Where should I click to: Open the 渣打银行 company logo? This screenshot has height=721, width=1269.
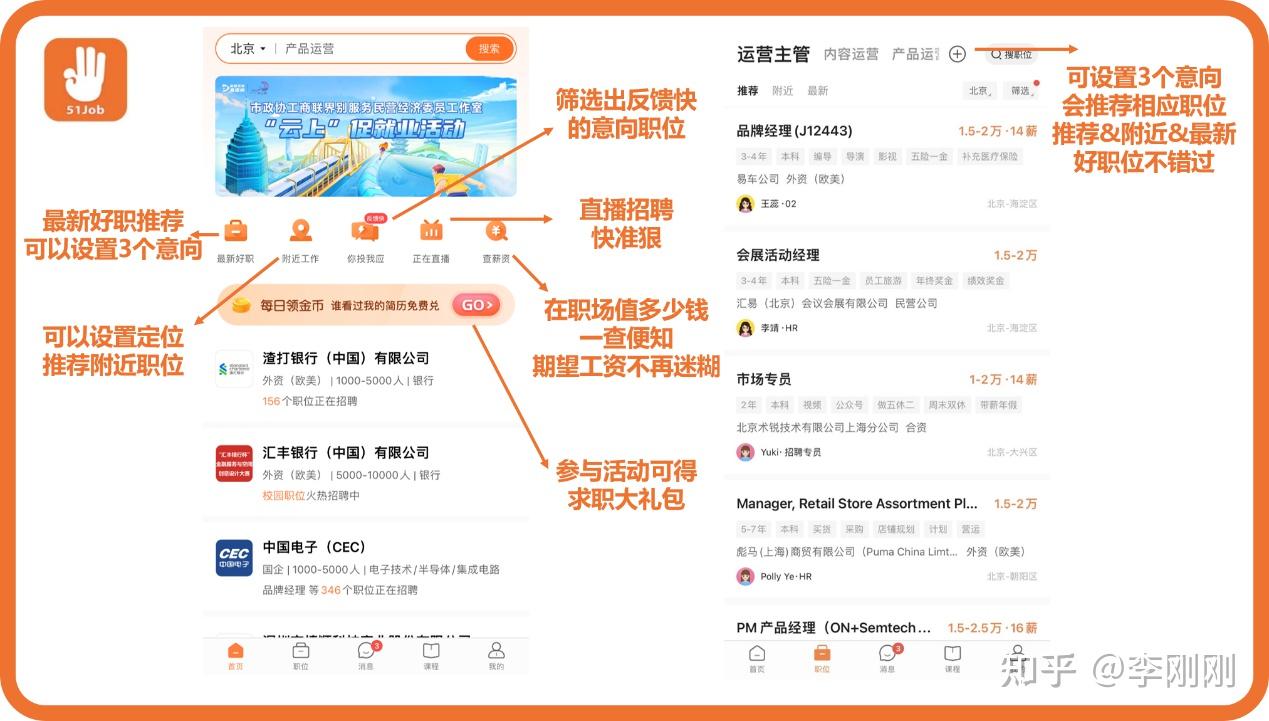(235, 369)
